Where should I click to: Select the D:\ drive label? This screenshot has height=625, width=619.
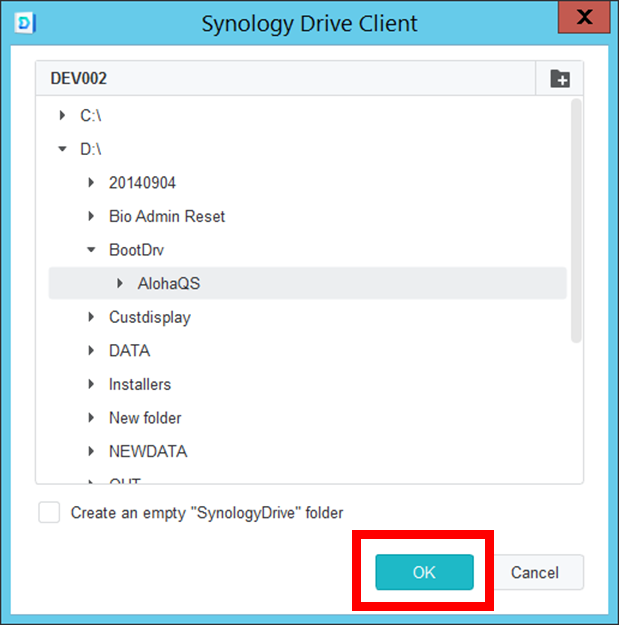(90, 149)
